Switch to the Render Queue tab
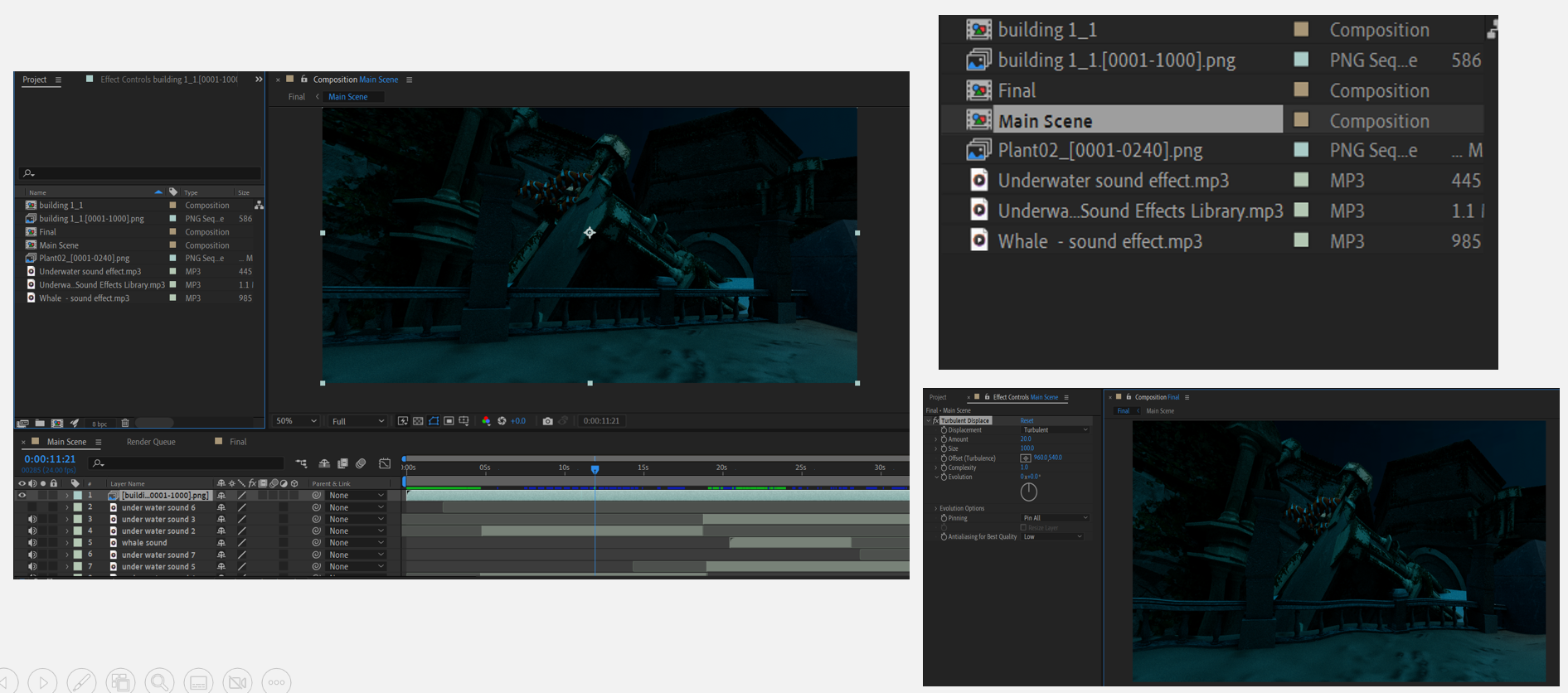 [x=151, y=442]
